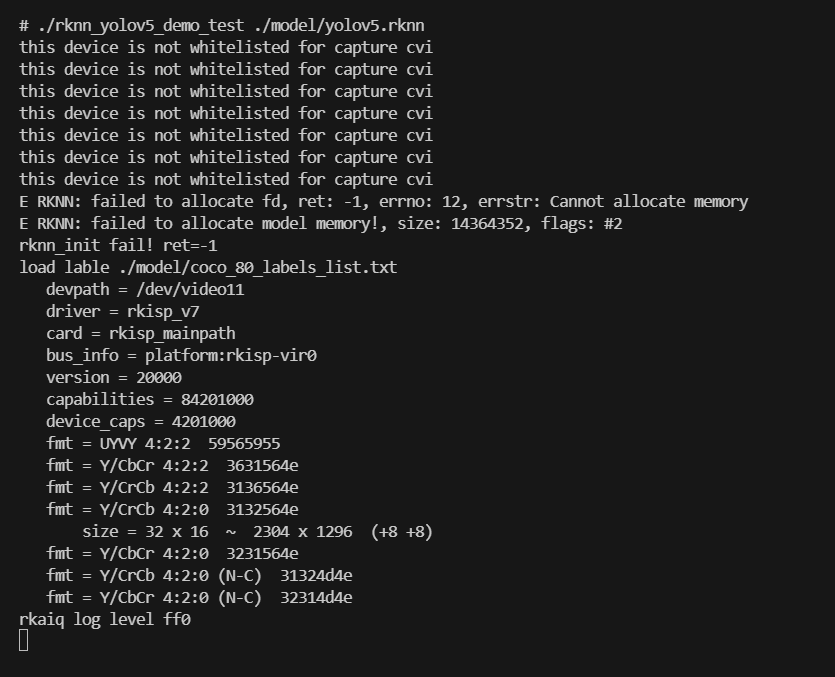Click the device_caps = 4201000 line
The height and width of the screenshot is (677, 835).
click(141, 422)
